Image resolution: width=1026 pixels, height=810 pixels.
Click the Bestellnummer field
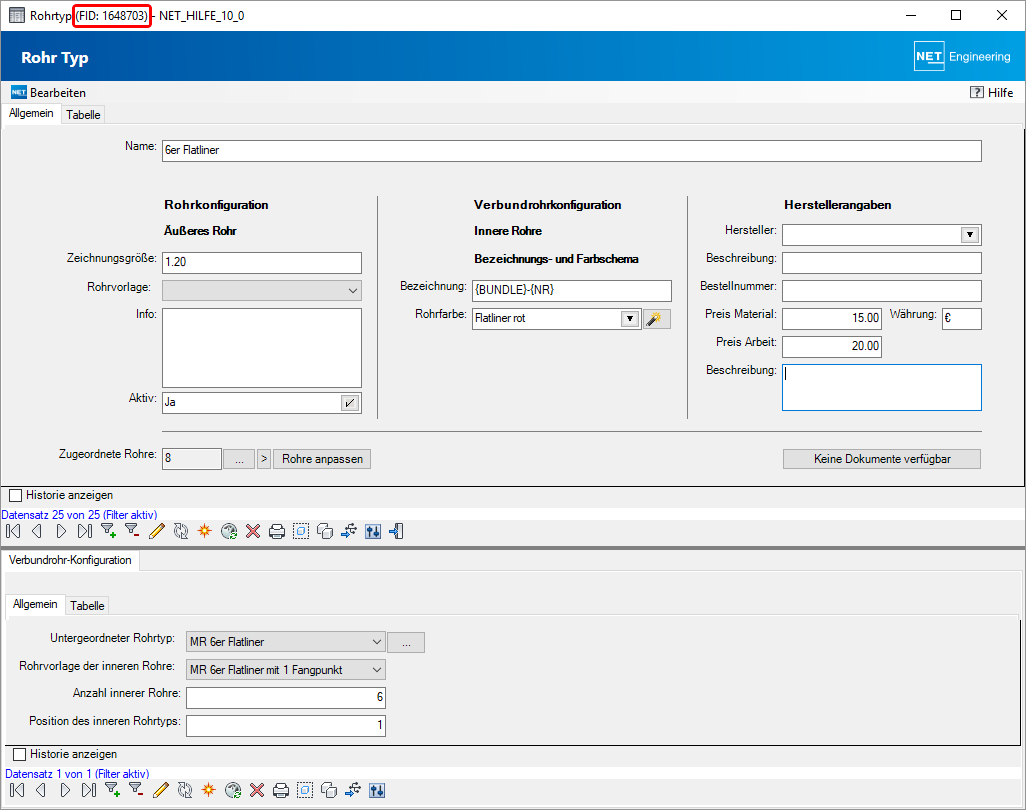[x=882, y=291]
